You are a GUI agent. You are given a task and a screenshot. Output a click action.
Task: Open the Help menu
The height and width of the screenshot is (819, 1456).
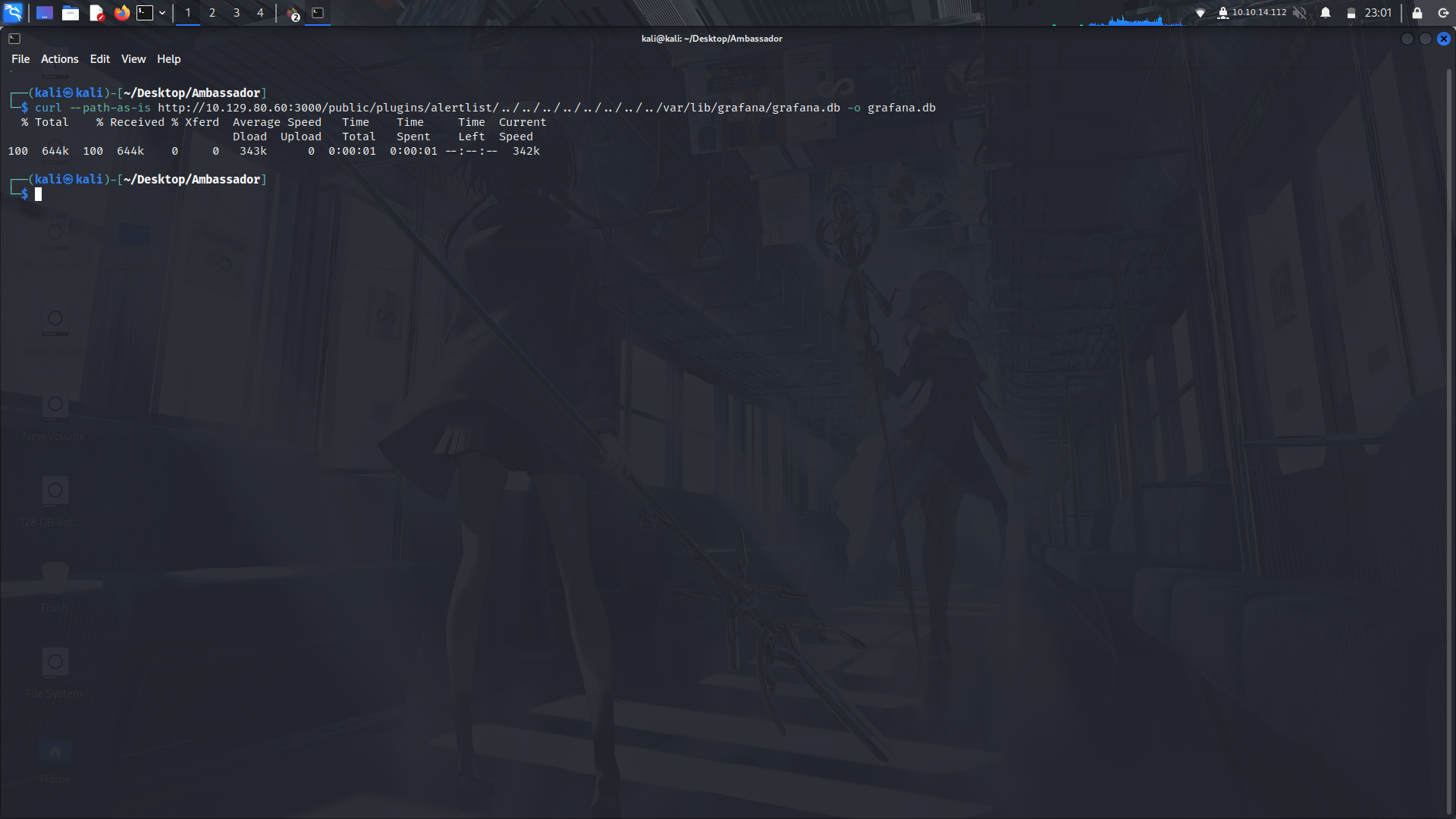168,58
